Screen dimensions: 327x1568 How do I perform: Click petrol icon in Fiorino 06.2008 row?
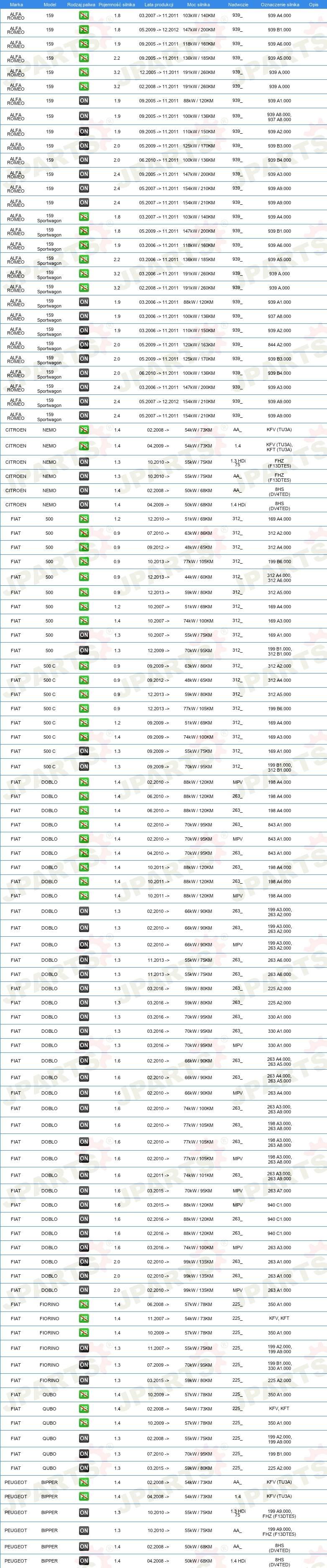tap(84, 1304)
